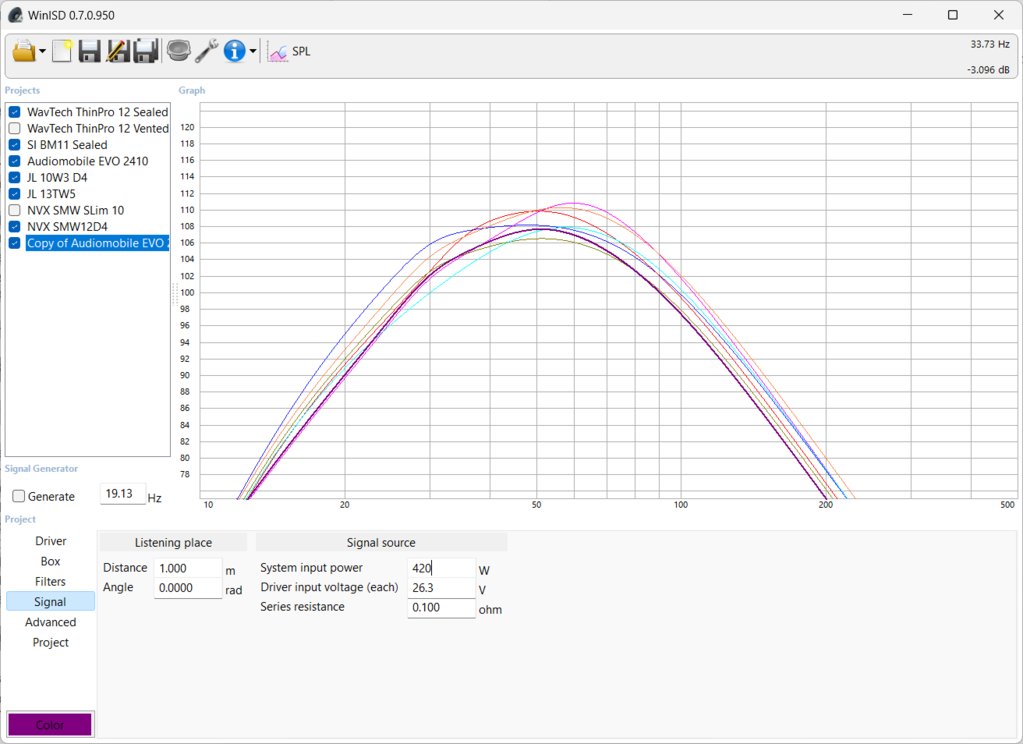Expand the open-project dropdown arrow
This screenshot has height=744, width=1023.
click(42, 51)
